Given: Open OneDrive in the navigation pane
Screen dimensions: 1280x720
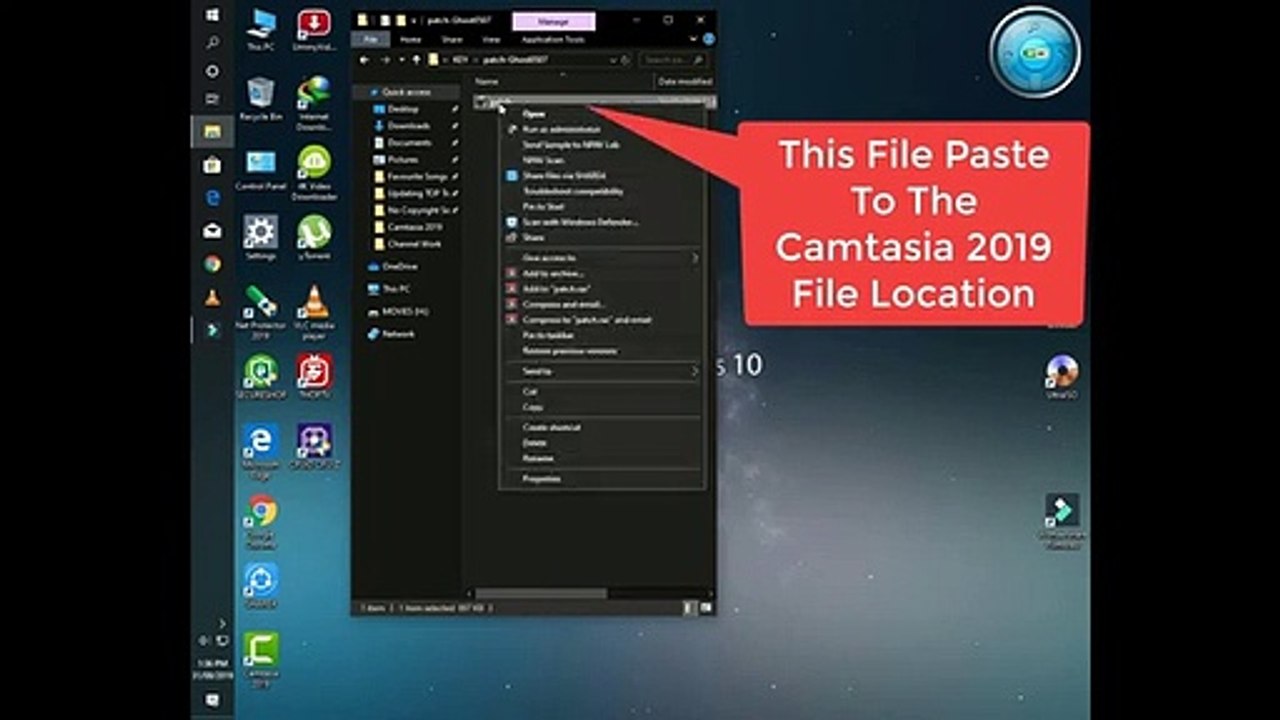Looking at the screenshot, I should pos(399,266).
